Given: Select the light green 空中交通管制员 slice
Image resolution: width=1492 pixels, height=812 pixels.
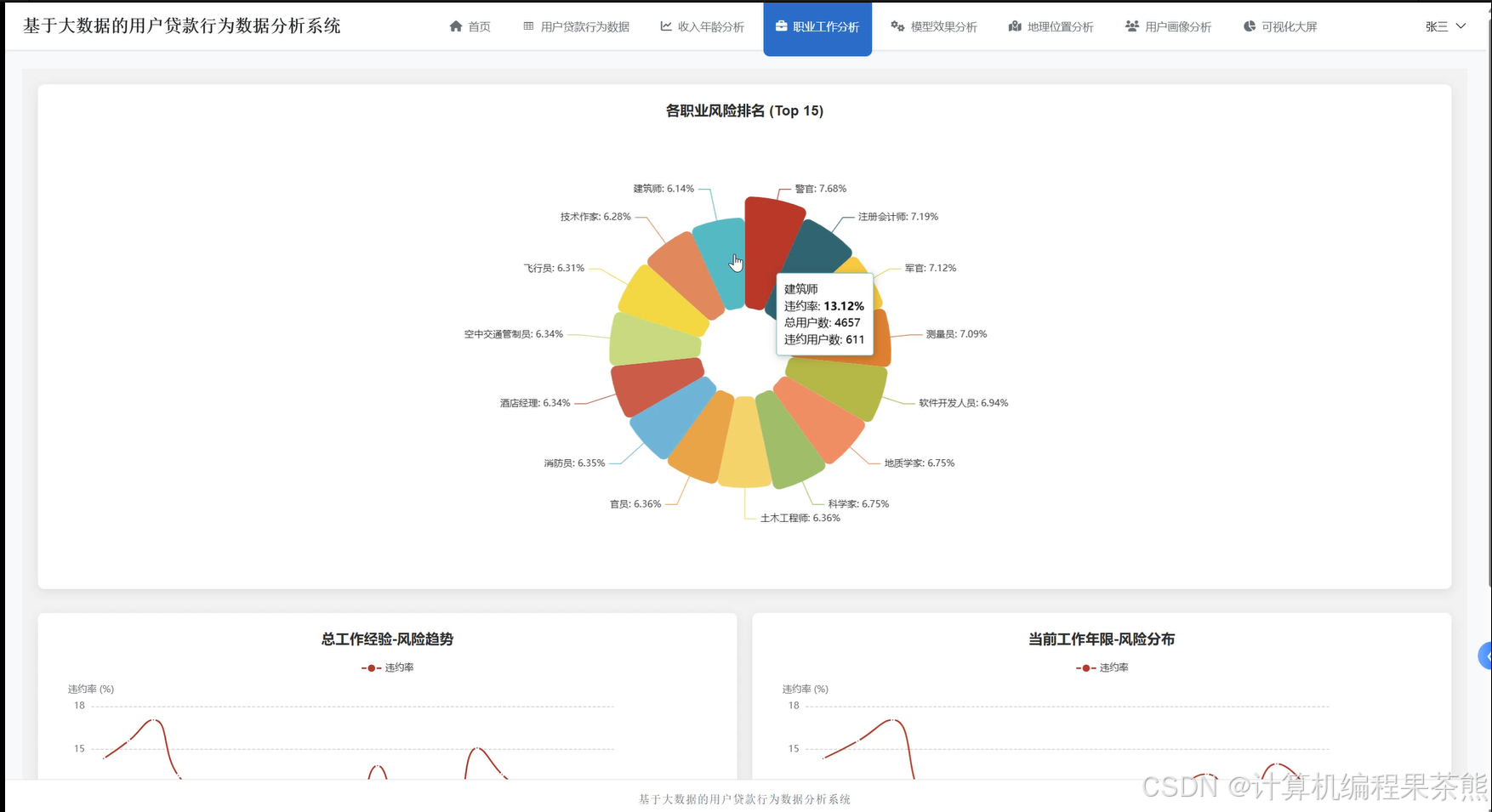Looking at the screenshot, I should [655, 340].
